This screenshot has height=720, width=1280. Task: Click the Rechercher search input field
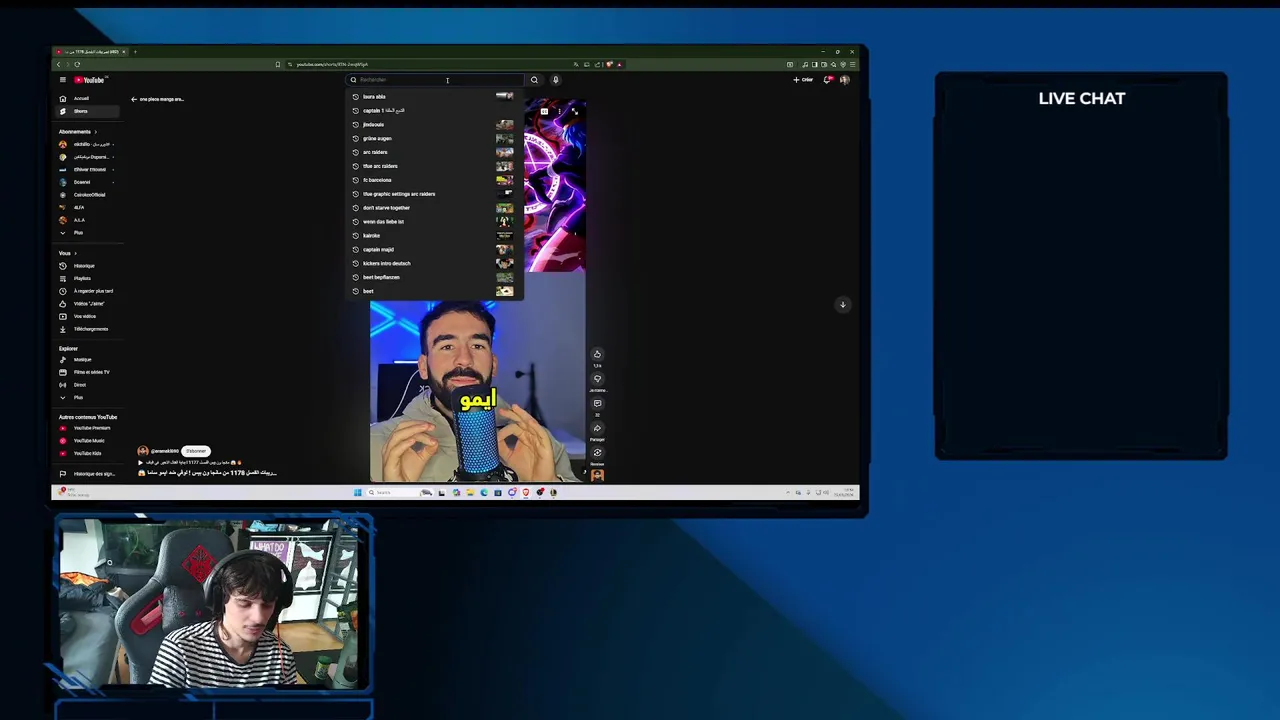436,80
